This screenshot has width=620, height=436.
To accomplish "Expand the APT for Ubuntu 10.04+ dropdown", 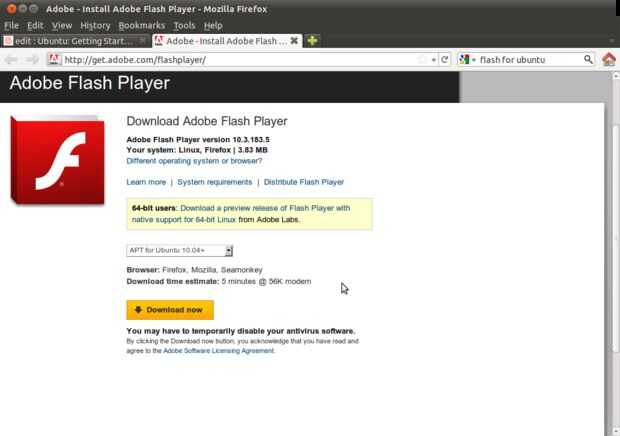I will 180,251.
